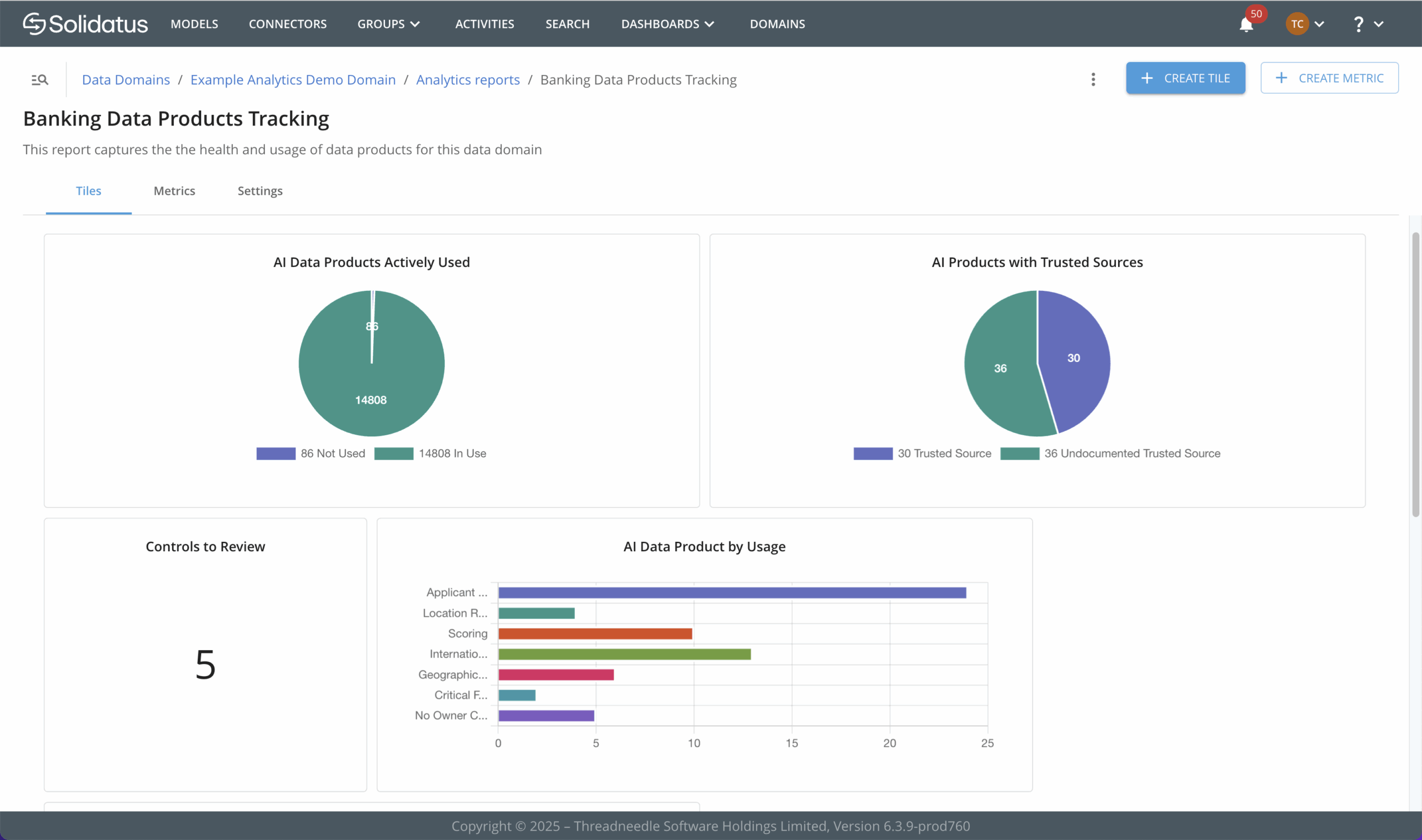The width and height of the screenshot is (1422, 840).
Task: Open the help question mark icon
Action: coord(1358,24)
